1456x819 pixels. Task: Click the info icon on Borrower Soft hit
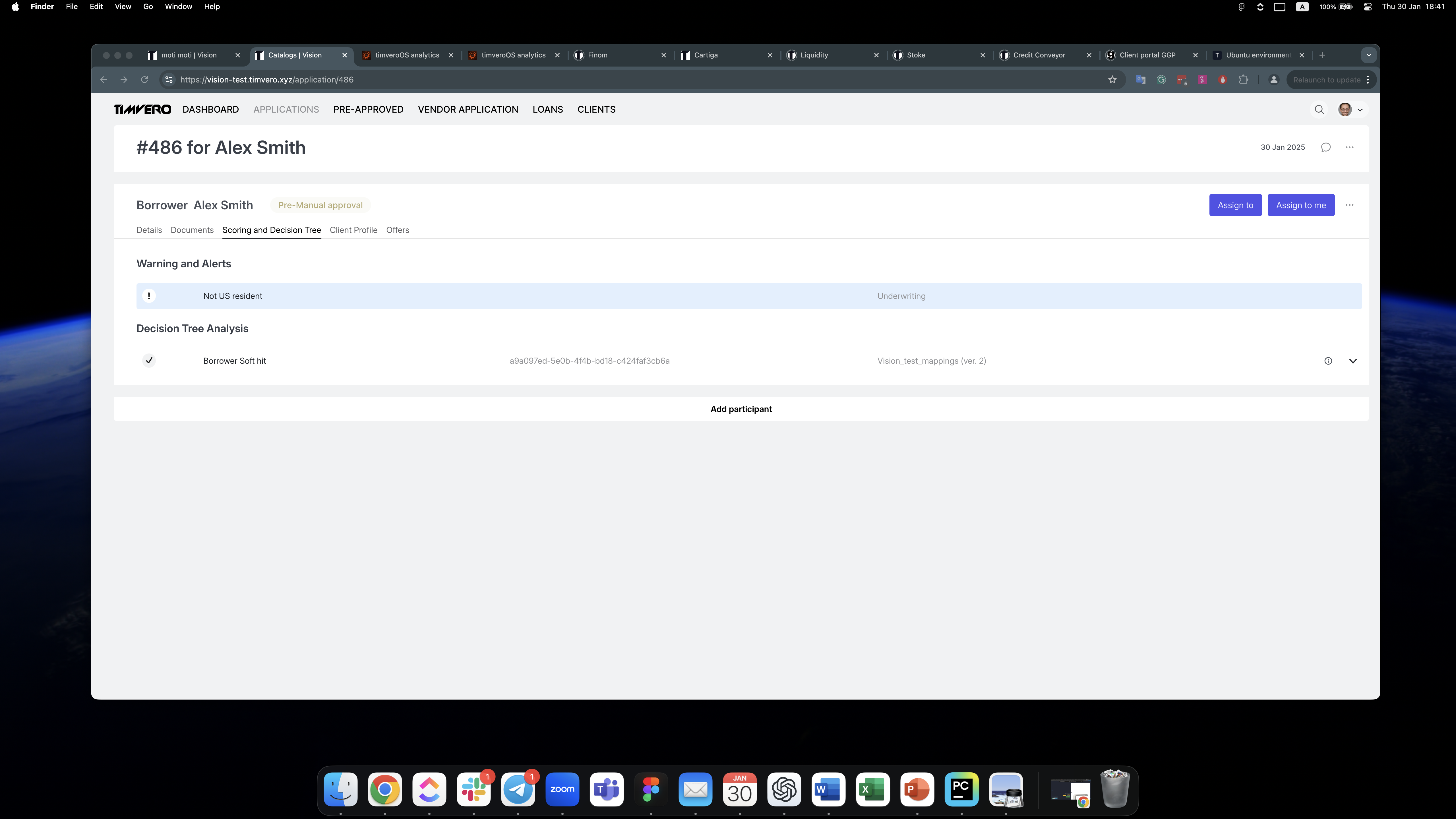coord(1328,361)
